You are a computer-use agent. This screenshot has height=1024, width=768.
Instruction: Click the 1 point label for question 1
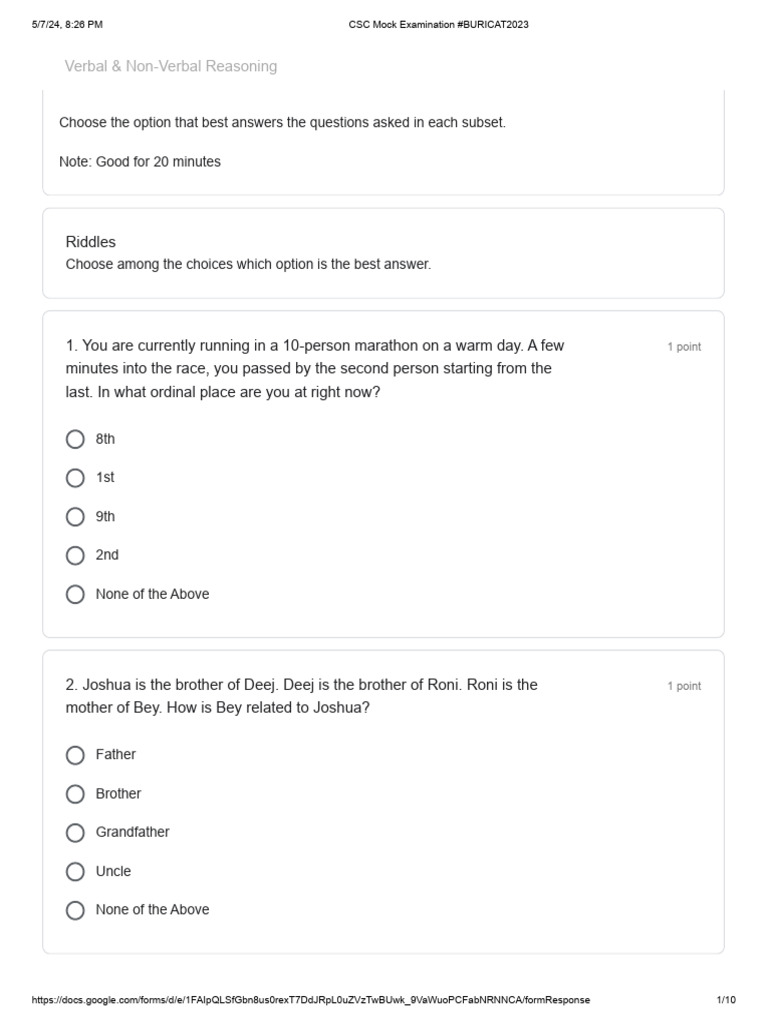click(x=684, y=347)
